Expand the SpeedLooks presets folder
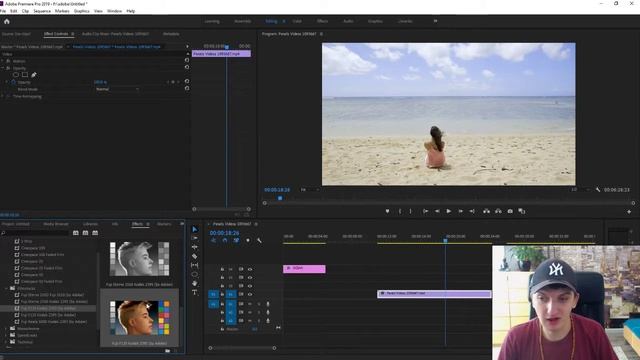Viewport: 640px width, 360px height. (x=7, y=335)
